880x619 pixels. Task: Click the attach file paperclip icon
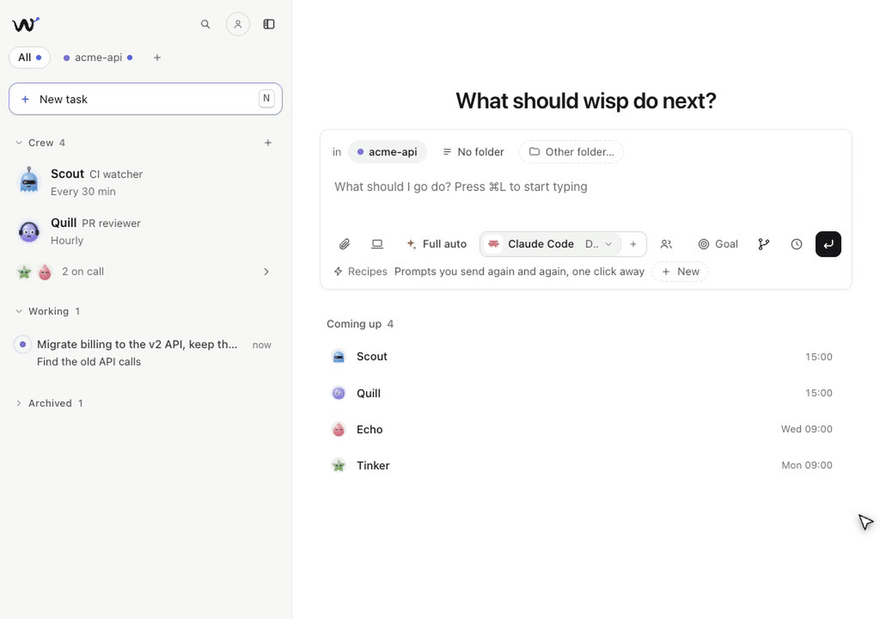point(344,244)
